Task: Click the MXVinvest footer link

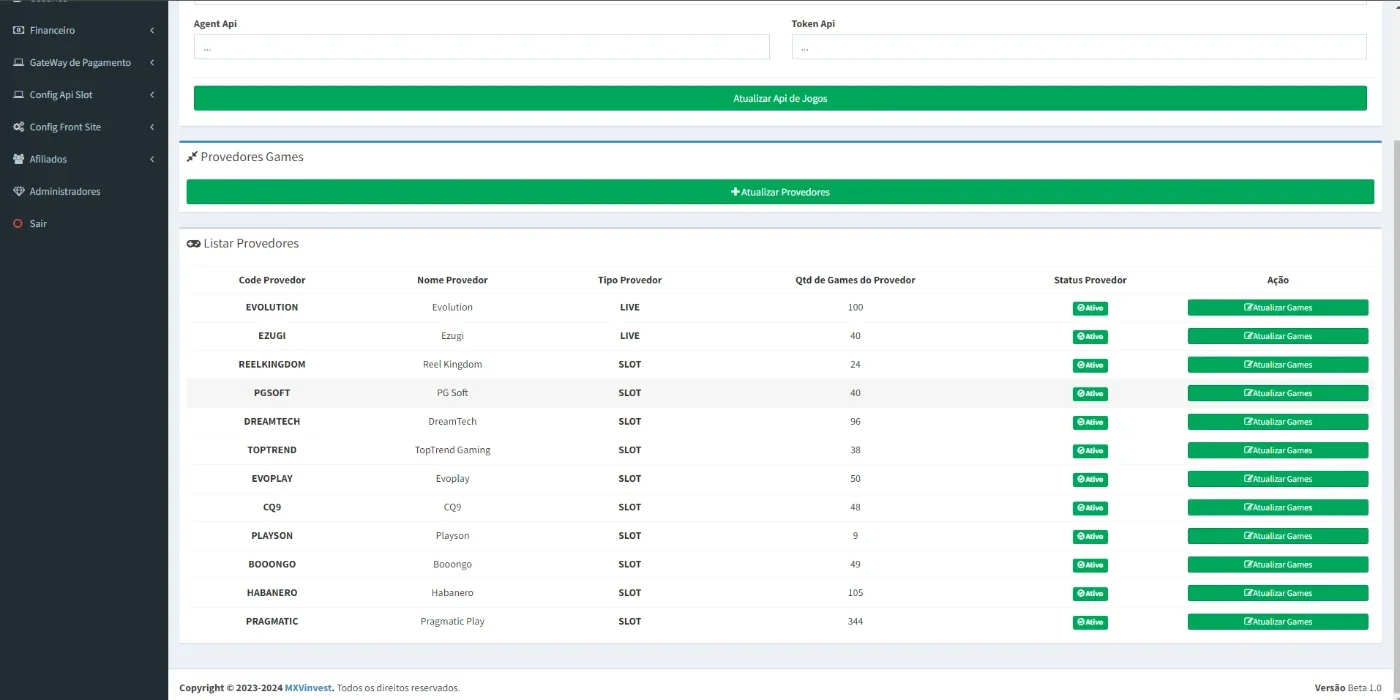Action: [x=308, y=688]
